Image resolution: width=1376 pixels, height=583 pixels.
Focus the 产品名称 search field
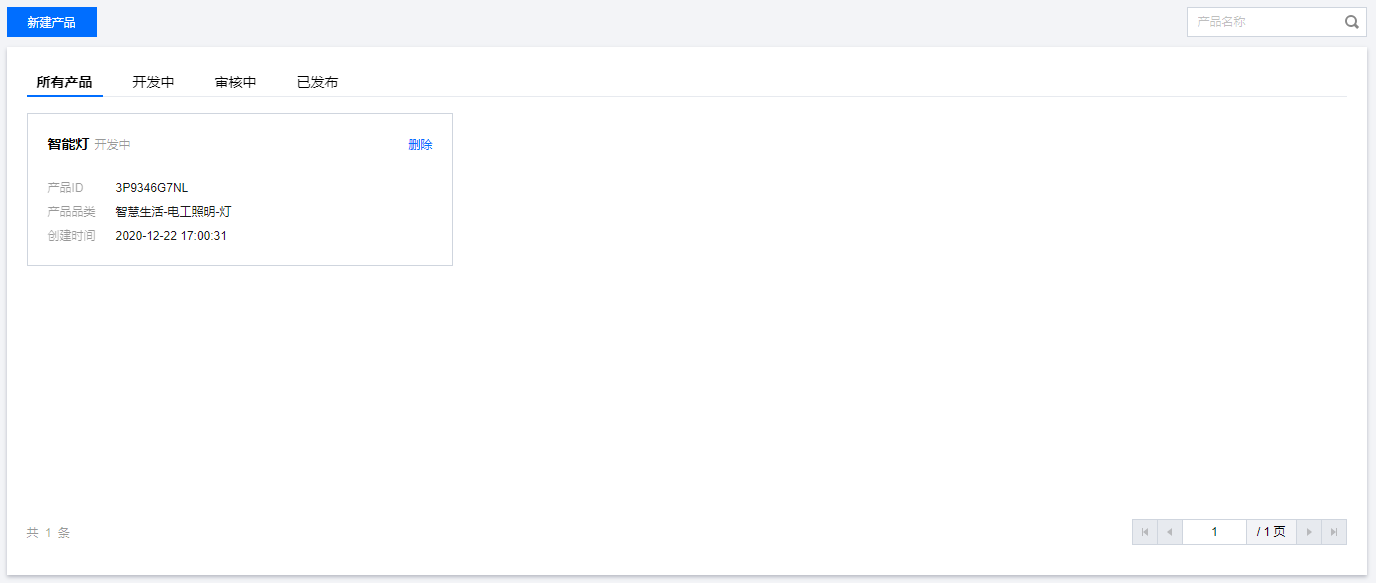pyautogui.click(x=1265, y=22)
